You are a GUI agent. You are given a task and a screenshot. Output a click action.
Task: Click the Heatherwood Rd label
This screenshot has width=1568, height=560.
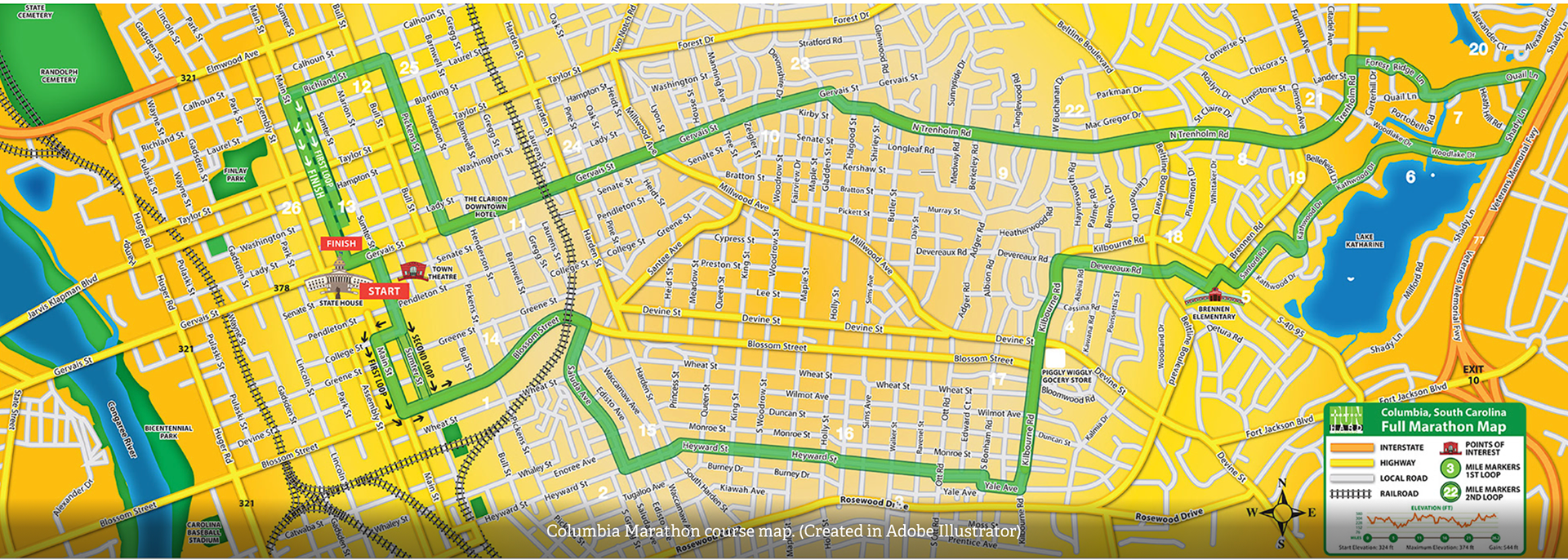pyautogui.click(x=1026, y=223)
